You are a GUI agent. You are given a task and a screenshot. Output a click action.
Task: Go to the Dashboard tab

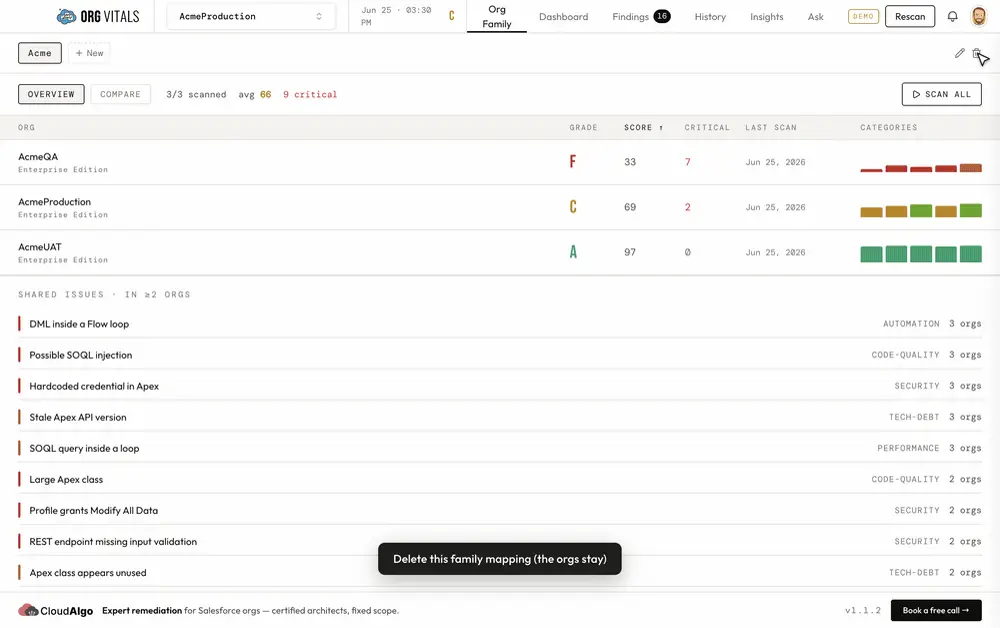coord(563,17)
